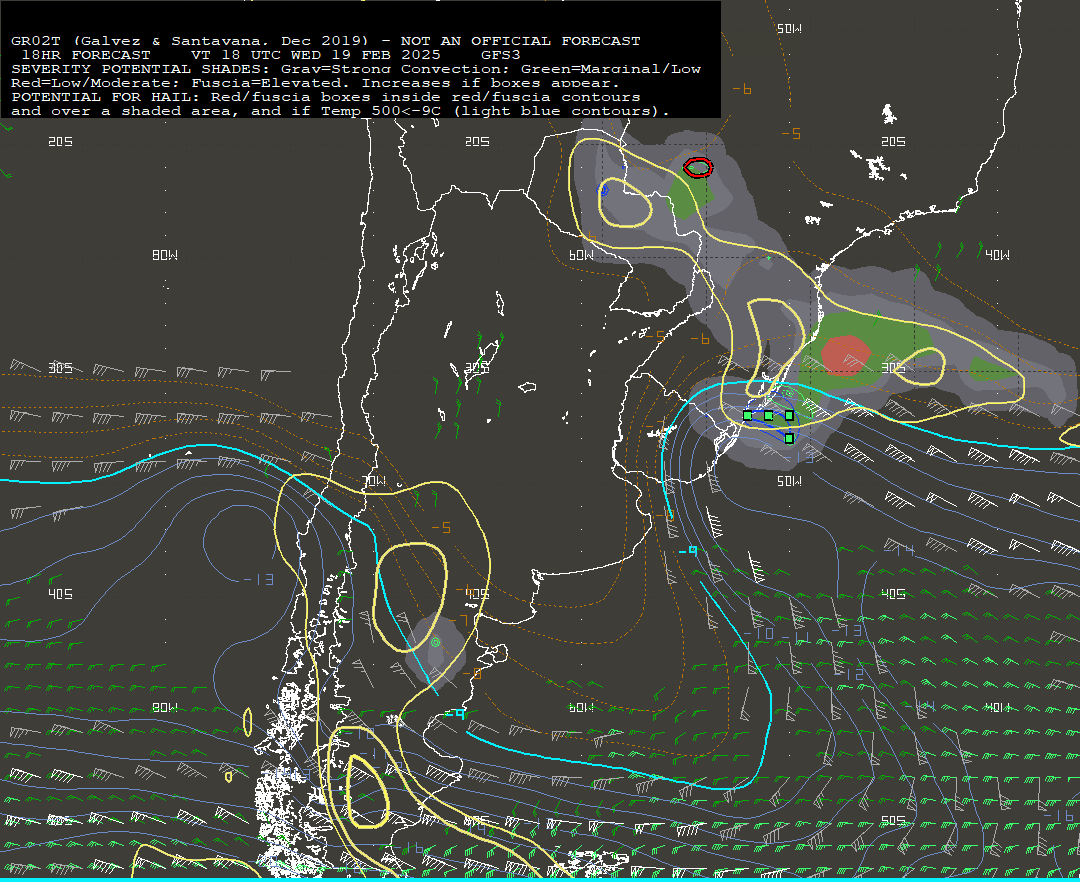This screenshot has width=1080, height=882.
Task: Click the "GFS3" model name in header
Action: point(501,55)
